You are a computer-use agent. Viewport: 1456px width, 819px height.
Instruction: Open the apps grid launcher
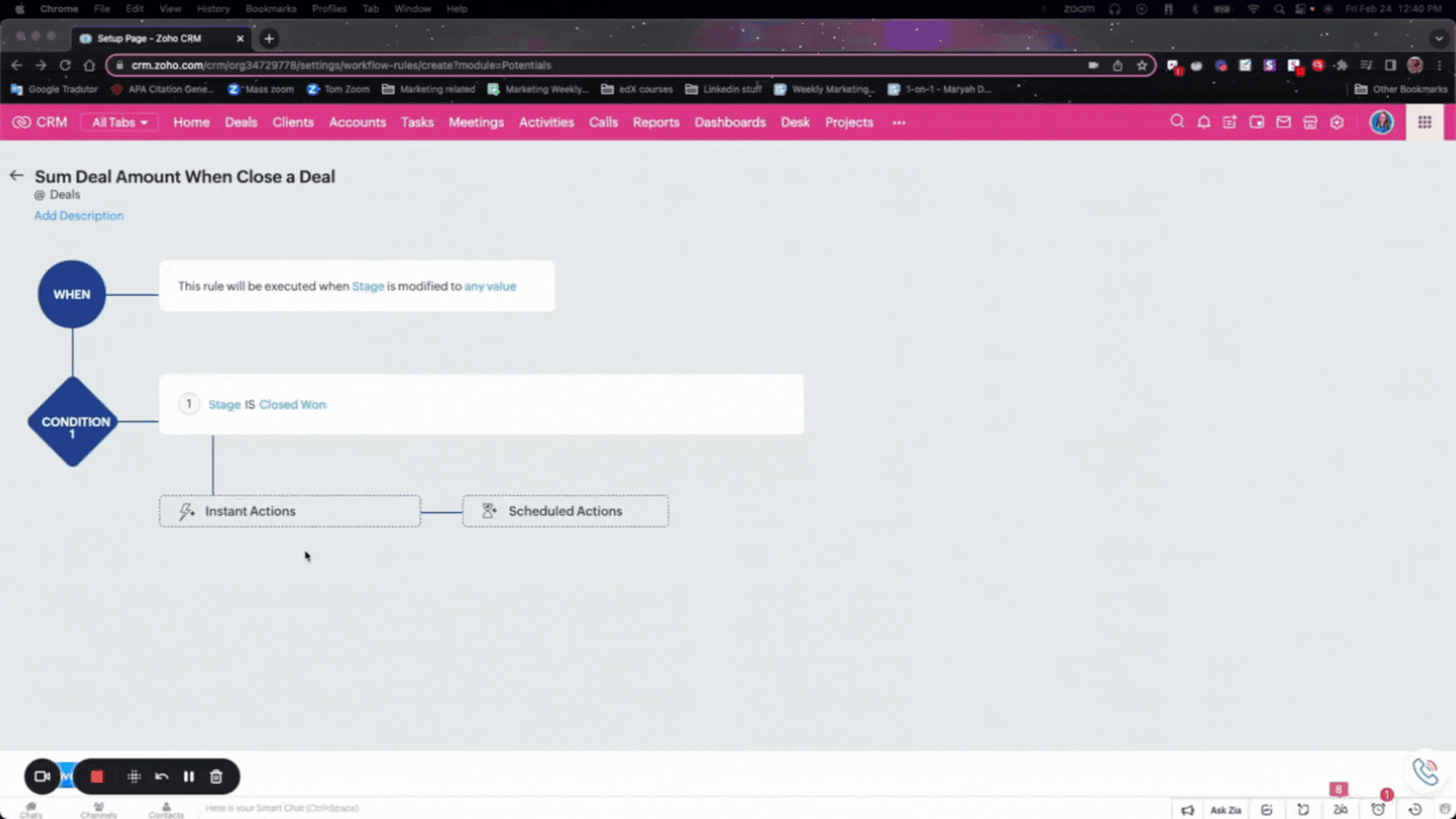[1424, 122]
